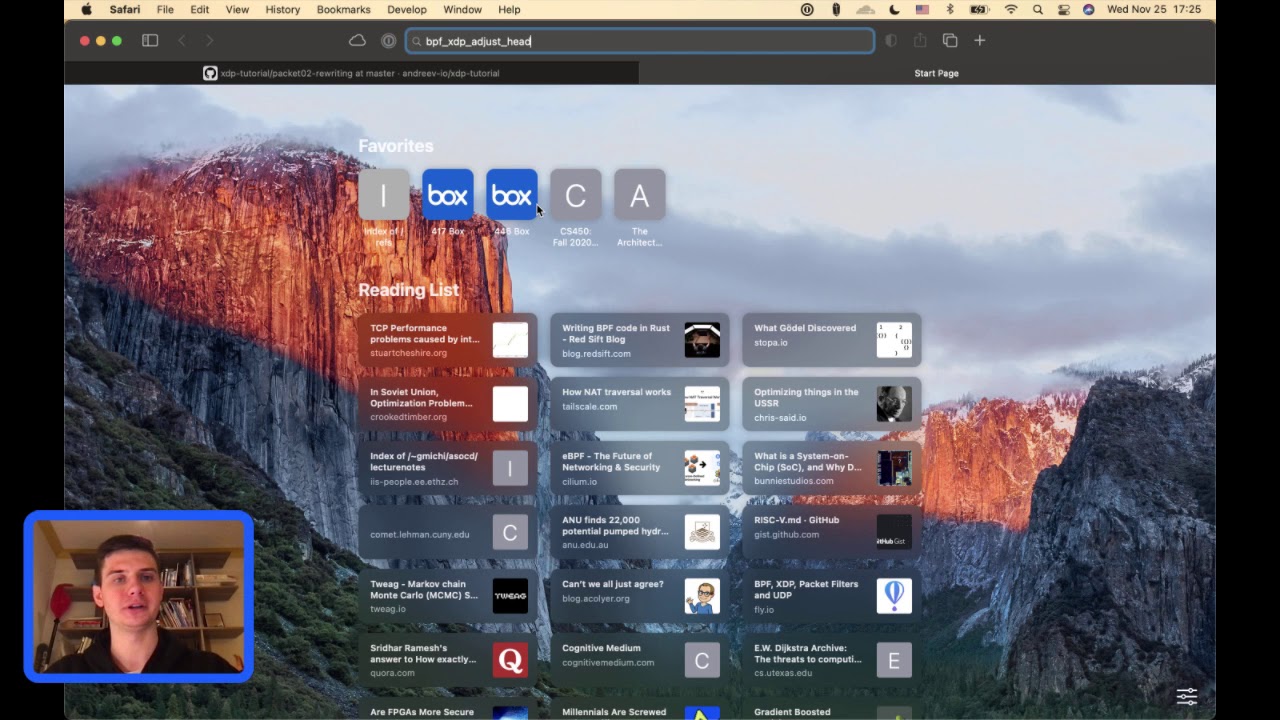The width and height of the screenshot is (1280, 720).
Task: Open the 'Index of / refs' favorite icon
Action: [x=383, y=195]
